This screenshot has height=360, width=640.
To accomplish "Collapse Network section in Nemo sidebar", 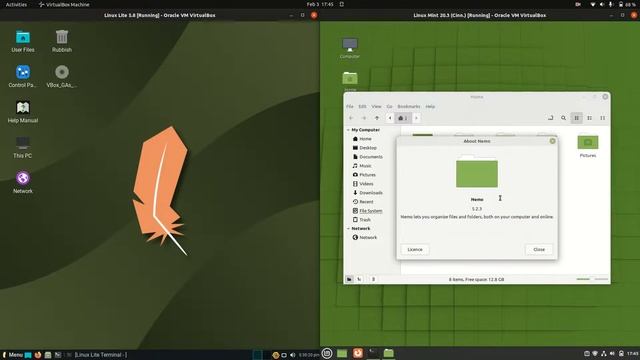I will [x=348, y=229].
